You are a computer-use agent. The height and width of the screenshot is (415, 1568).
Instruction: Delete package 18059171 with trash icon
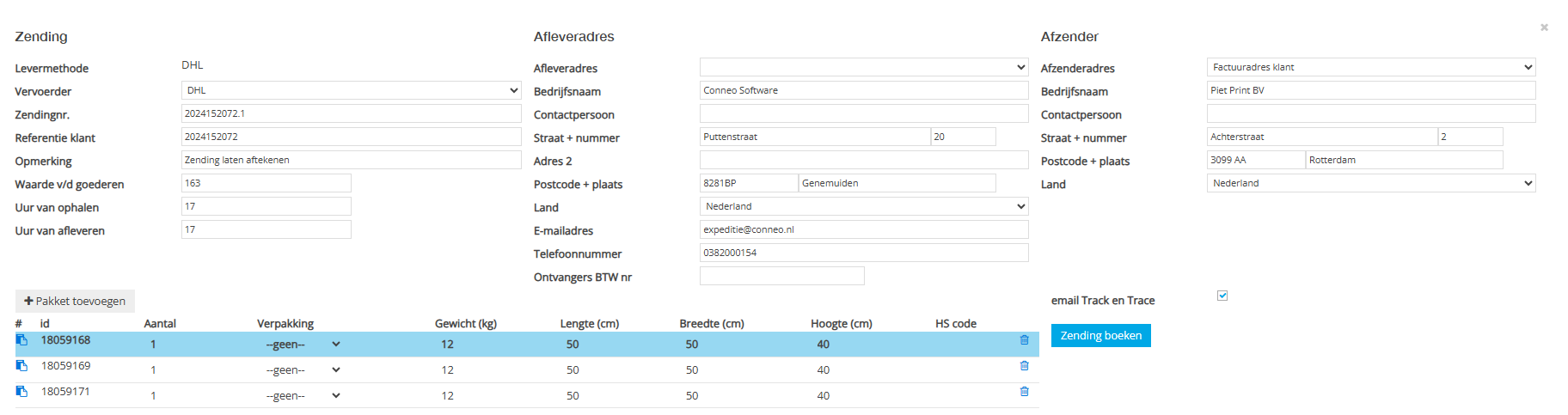tap(1024, 392)
